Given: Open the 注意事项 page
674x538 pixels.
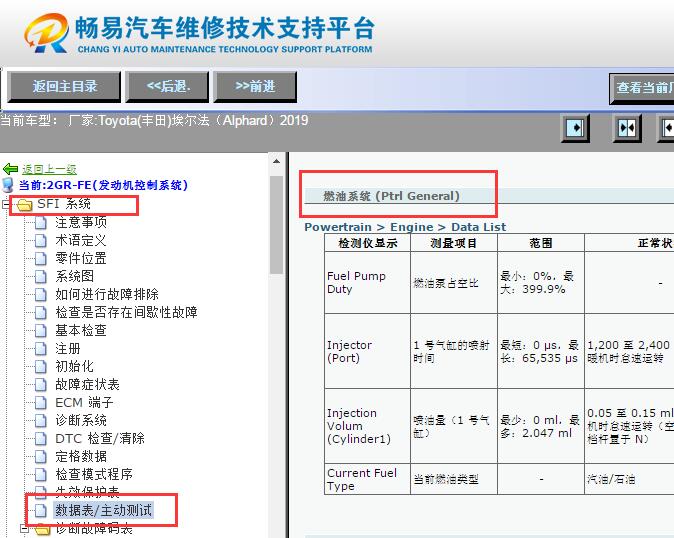Looking at the screenshot, I should click(81, 222).
